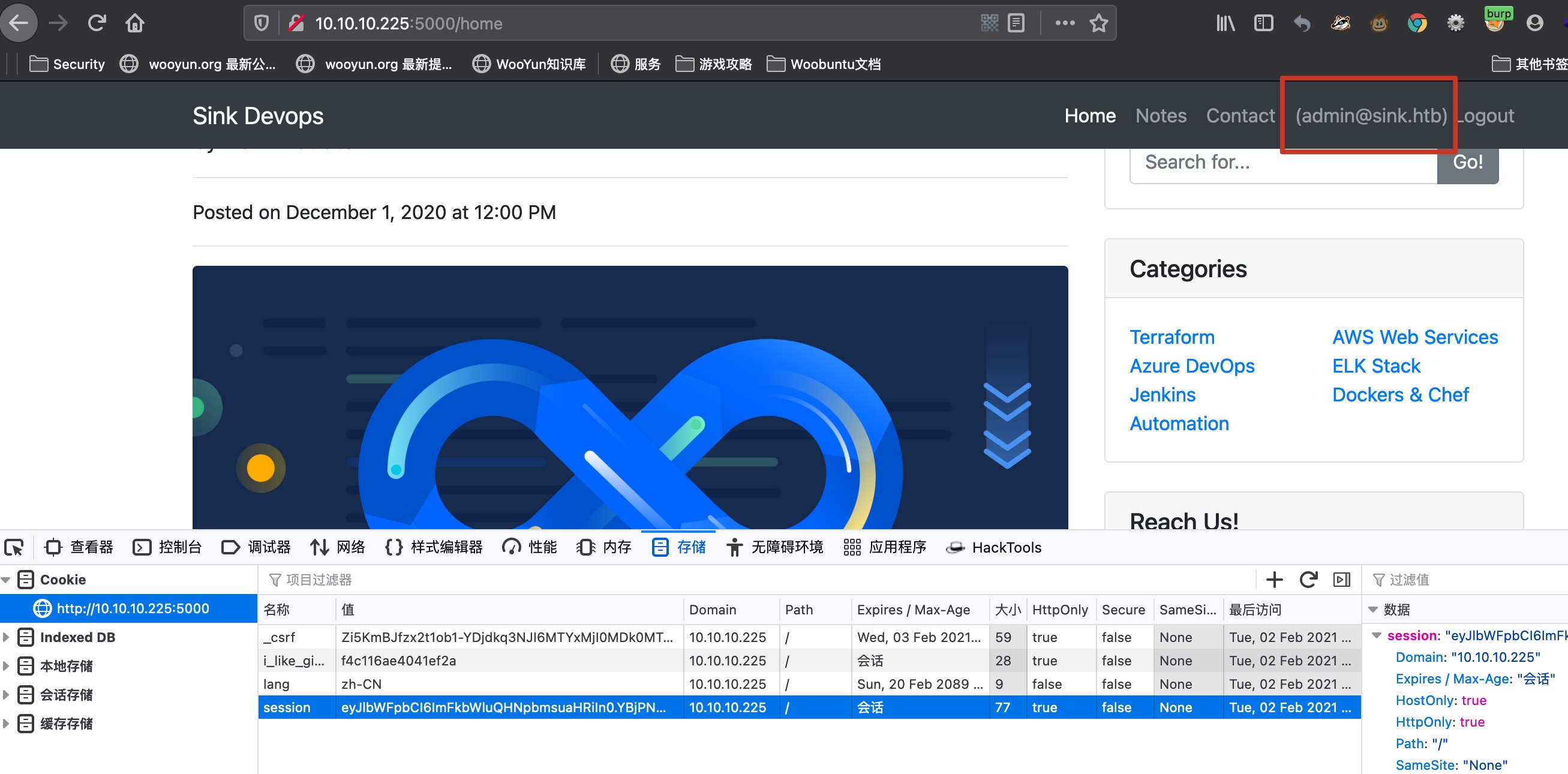This screenshot has height=774, width=1568.
Task: Toggle the cookie data sidebar panel icon
Action: click(1342, 579)
